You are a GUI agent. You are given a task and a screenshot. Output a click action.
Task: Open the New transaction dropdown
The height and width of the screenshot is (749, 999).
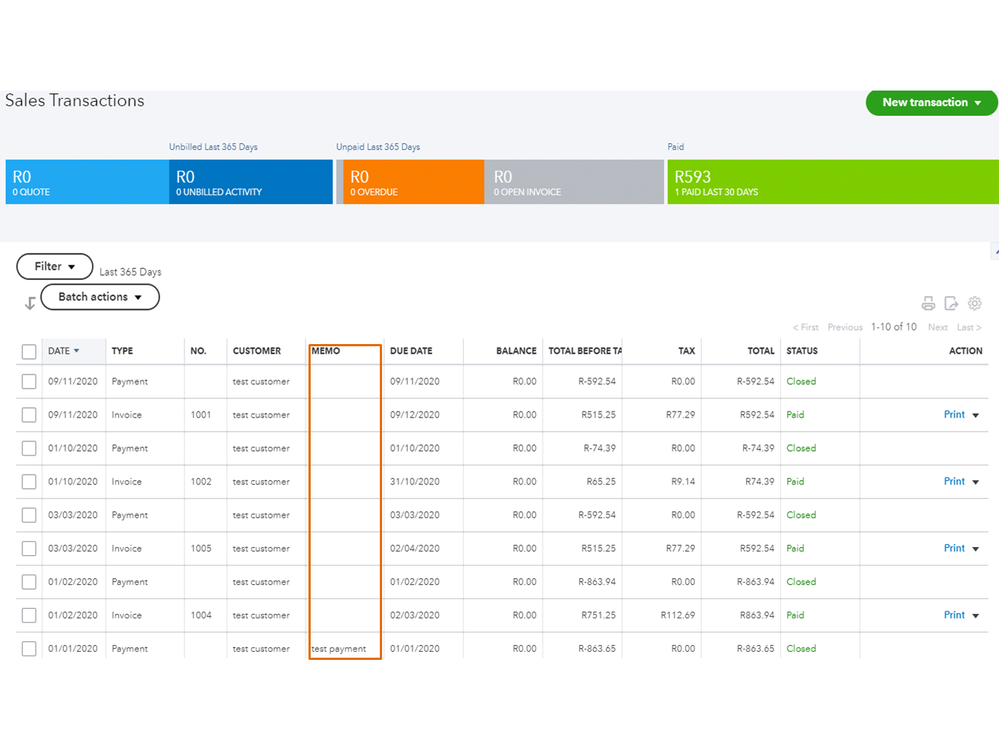(931, 103)
